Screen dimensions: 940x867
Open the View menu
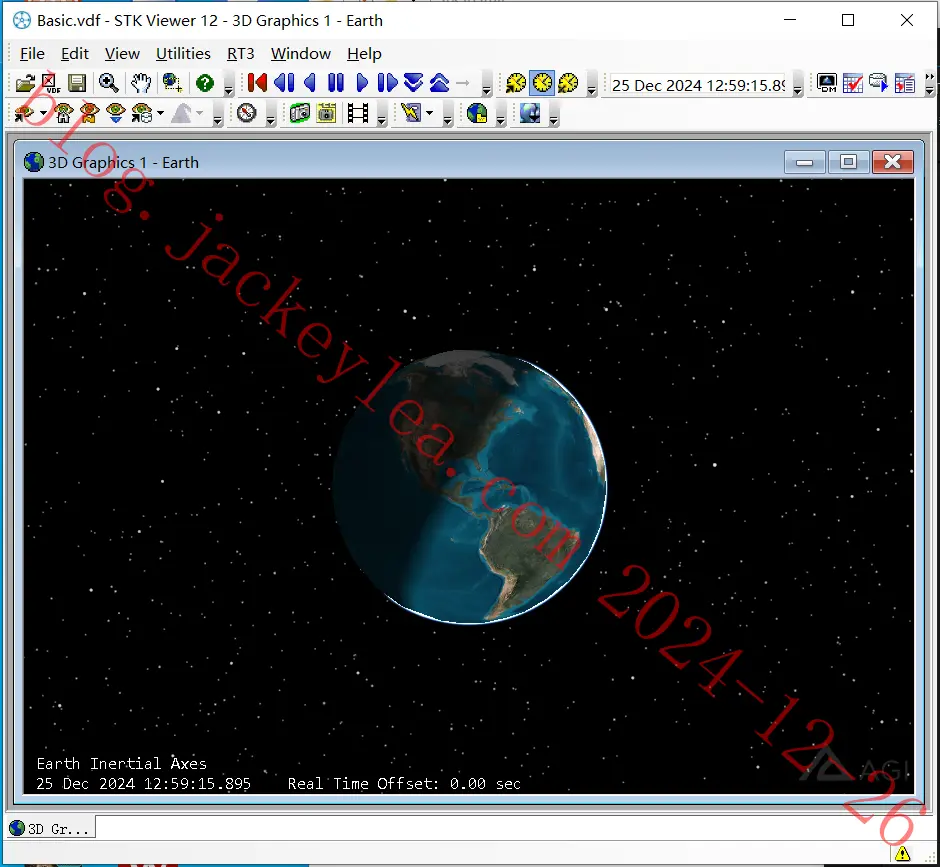(x=122, y=53)
